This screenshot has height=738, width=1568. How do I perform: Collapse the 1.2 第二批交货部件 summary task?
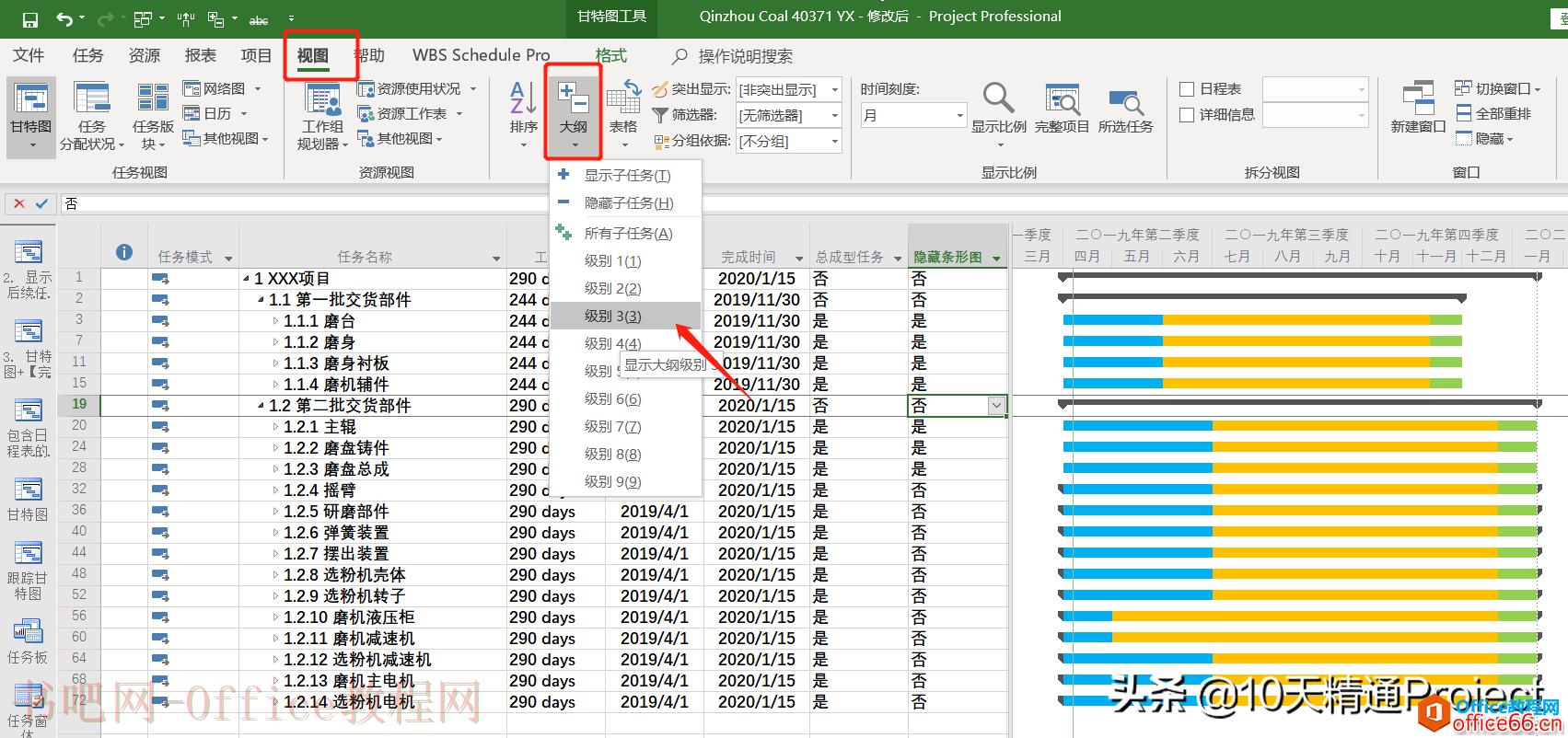click(261, 406)
